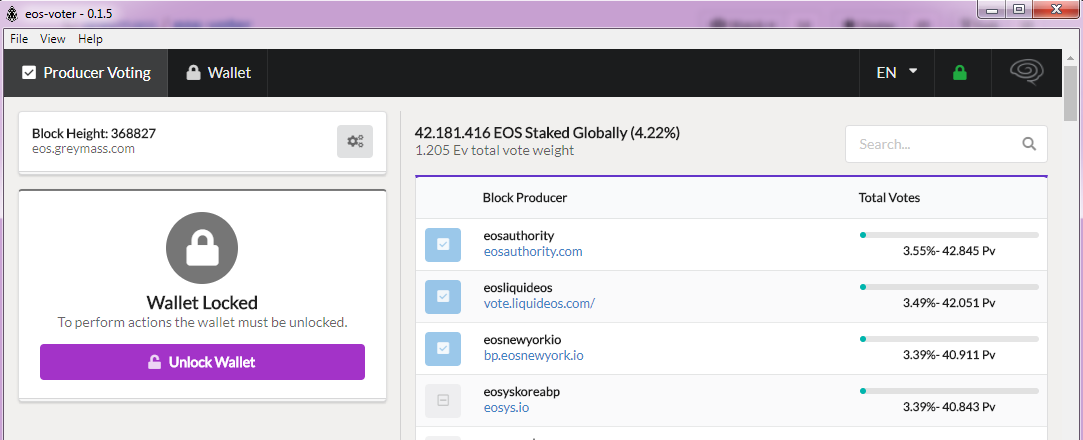Focus the Search input field
The width and height of the screenshot is (1083, 440).
click(946, 144)
